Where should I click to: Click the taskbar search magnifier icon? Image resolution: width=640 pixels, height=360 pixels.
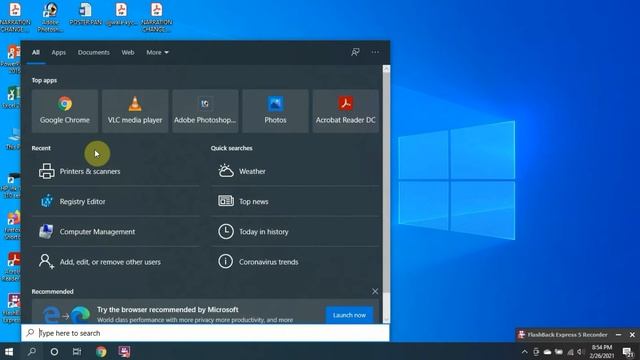32,351
